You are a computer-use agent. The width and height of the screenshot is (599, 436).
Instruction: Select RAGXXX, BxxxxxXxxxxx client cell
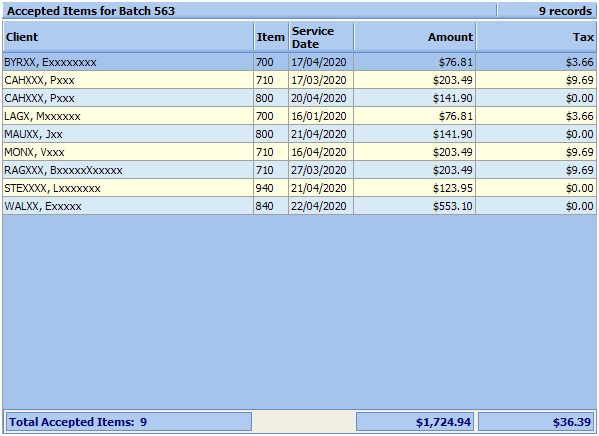click(128, 170)
